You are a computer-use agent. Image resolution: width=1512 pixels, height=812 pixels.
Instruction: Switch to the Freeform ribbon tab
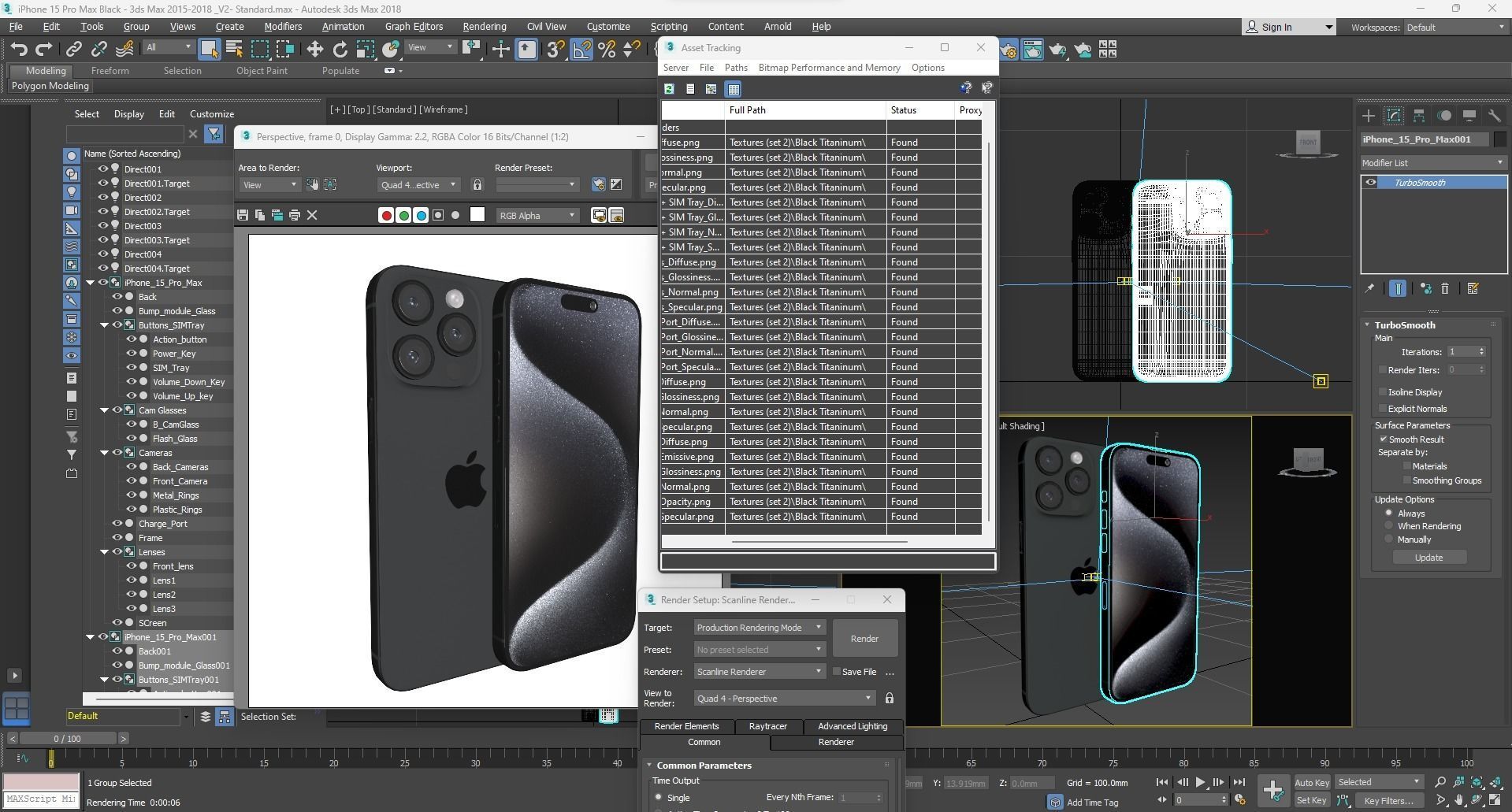click(x=110, y=70)
